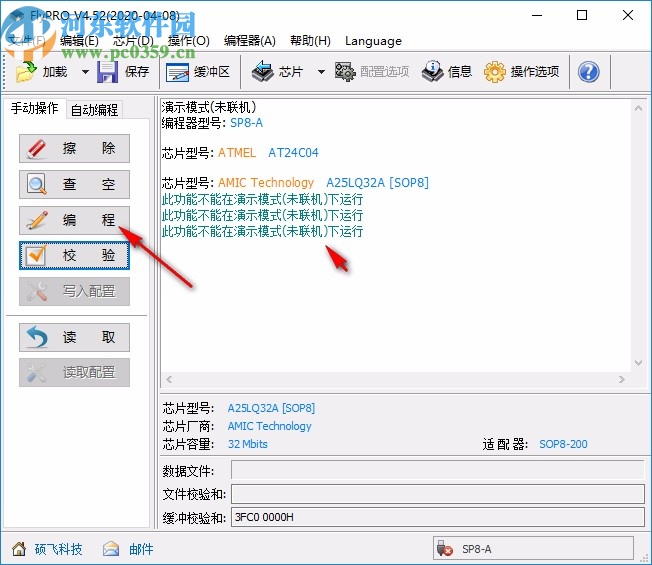The image size is (652, 565).
Task: Click '演示模式(未联机)' log line
Action: tap(208, 107)
